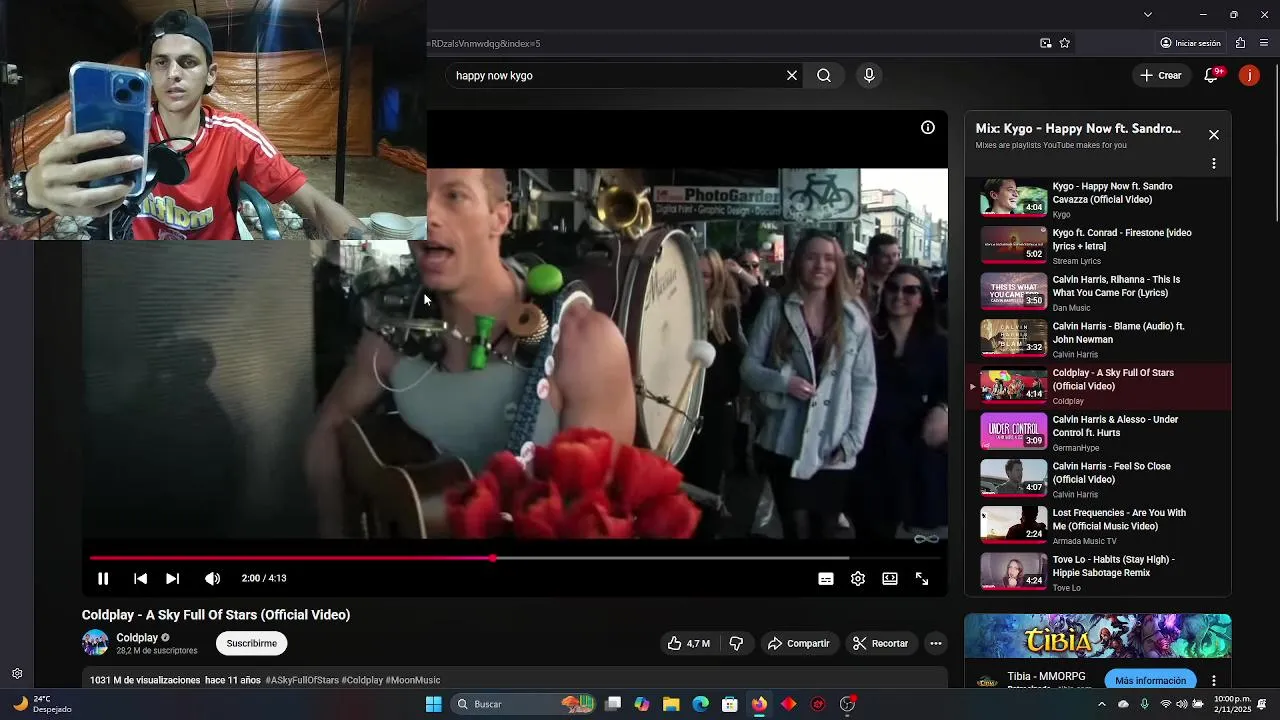Click the Compartir share button

click(x=798, y=643)
